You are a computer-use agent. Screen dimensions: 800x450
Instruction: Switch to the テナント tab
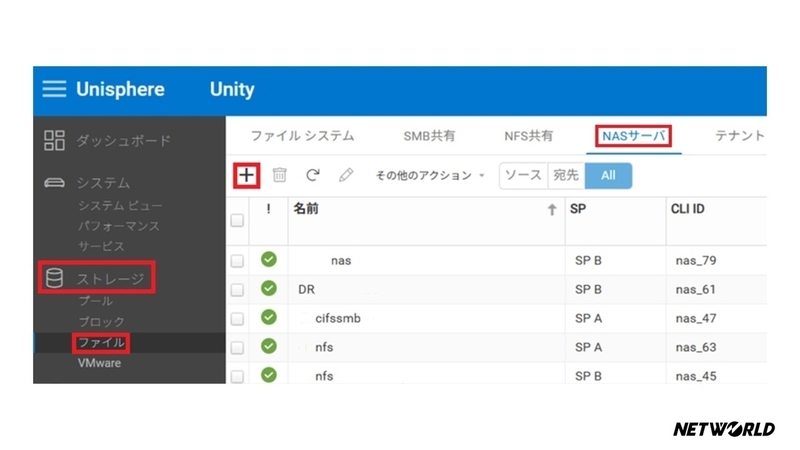740,136
